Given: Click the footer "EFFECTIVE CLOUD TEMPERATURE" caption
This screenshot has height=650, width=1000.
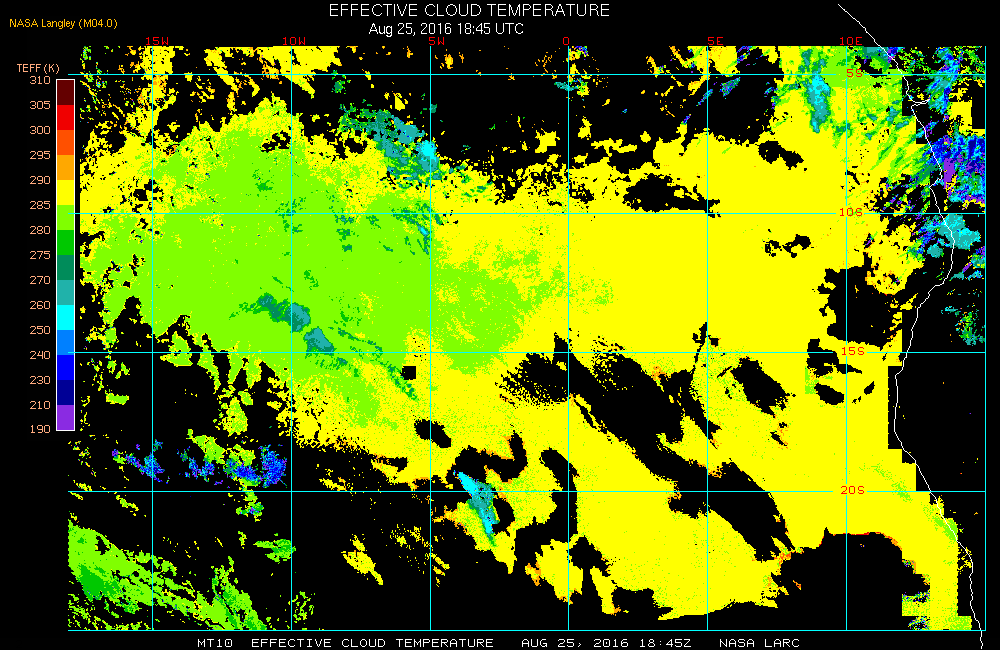Looking at the screenshot, I should 372,643.
